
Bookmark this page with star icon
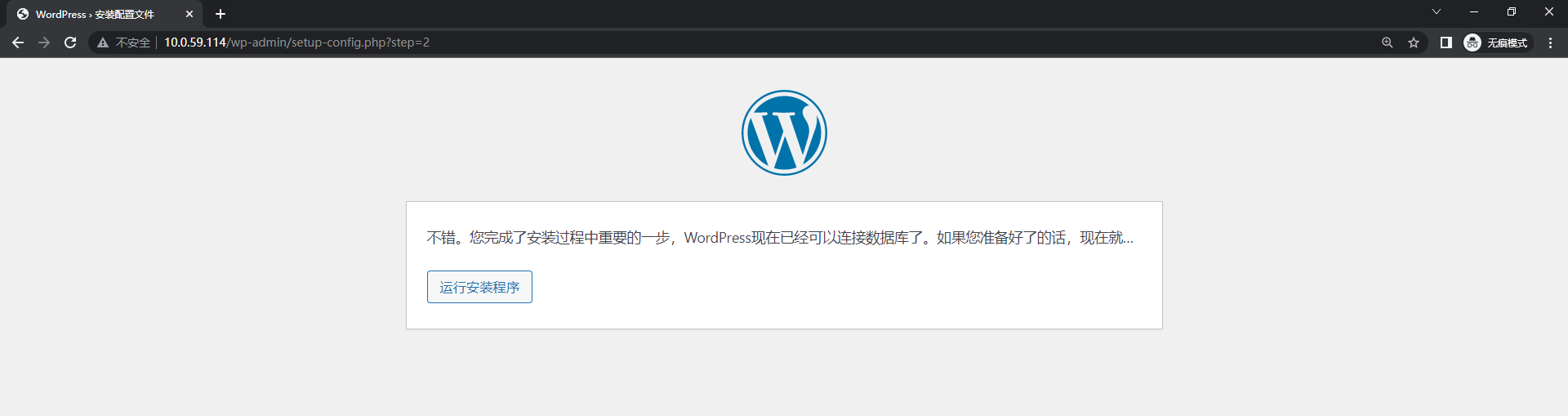(1414, 42)
